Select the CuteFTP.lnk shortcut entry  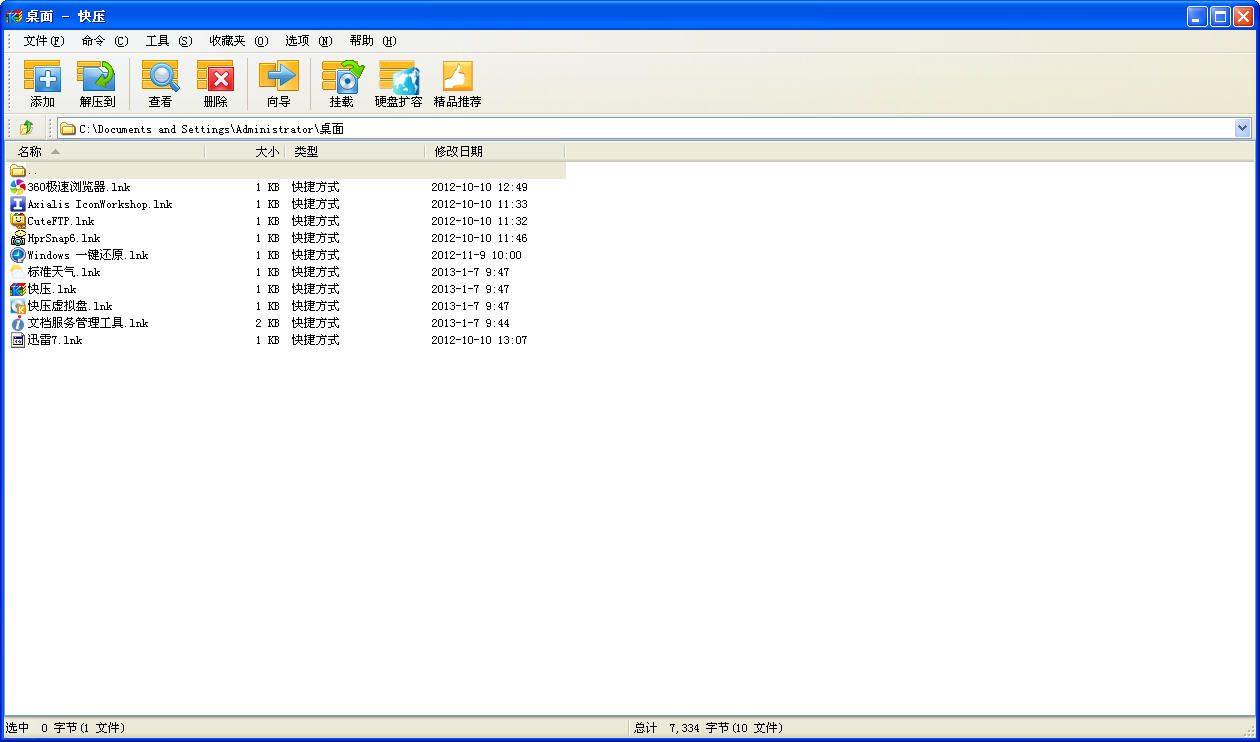(x=60, y=221)
